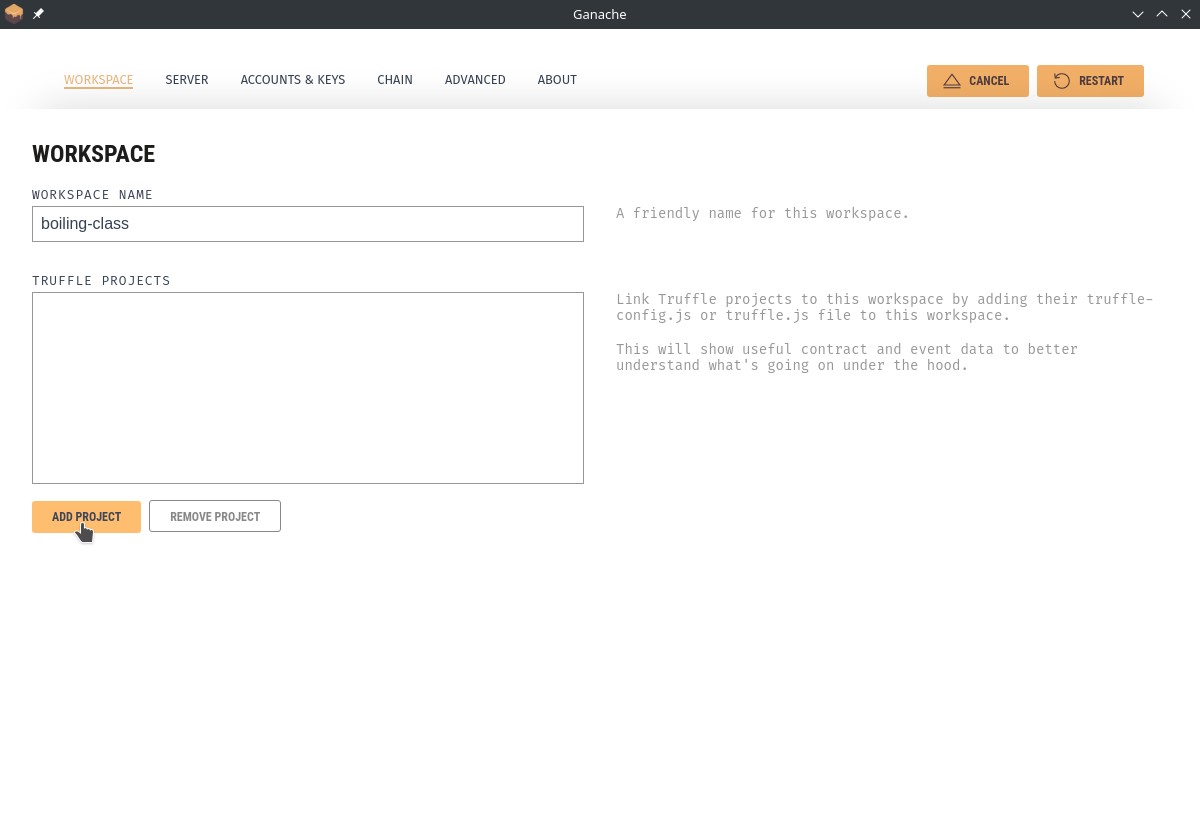Screen dimensions: 1200x829
Task: Click the Restart button
Action: (1090, 81)
